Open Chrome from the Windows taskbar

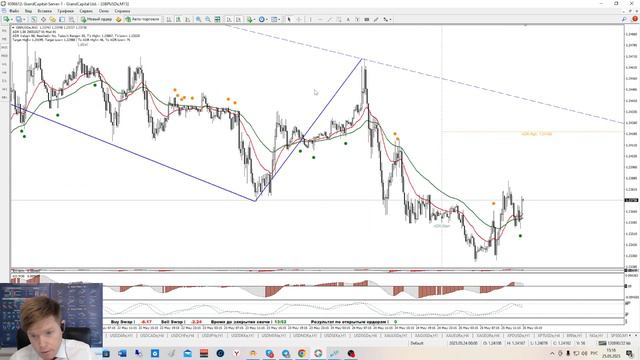302,353
